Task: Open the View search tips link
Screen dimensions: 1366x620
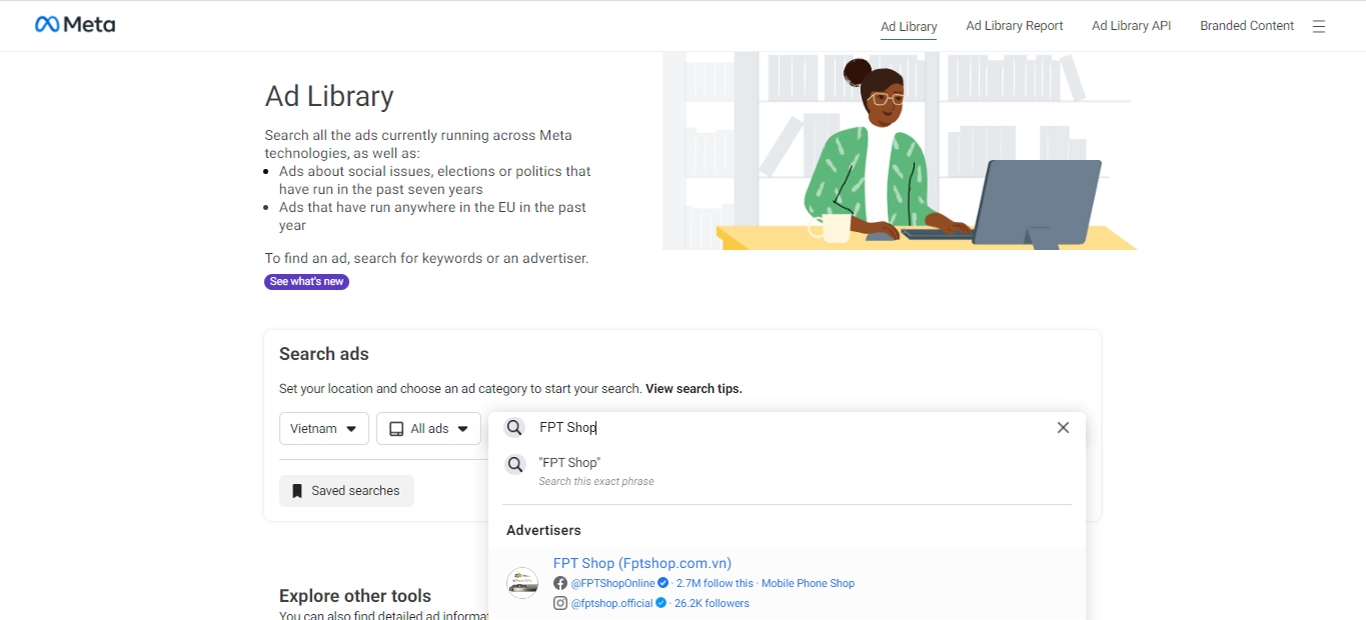Action: (694, 389)
